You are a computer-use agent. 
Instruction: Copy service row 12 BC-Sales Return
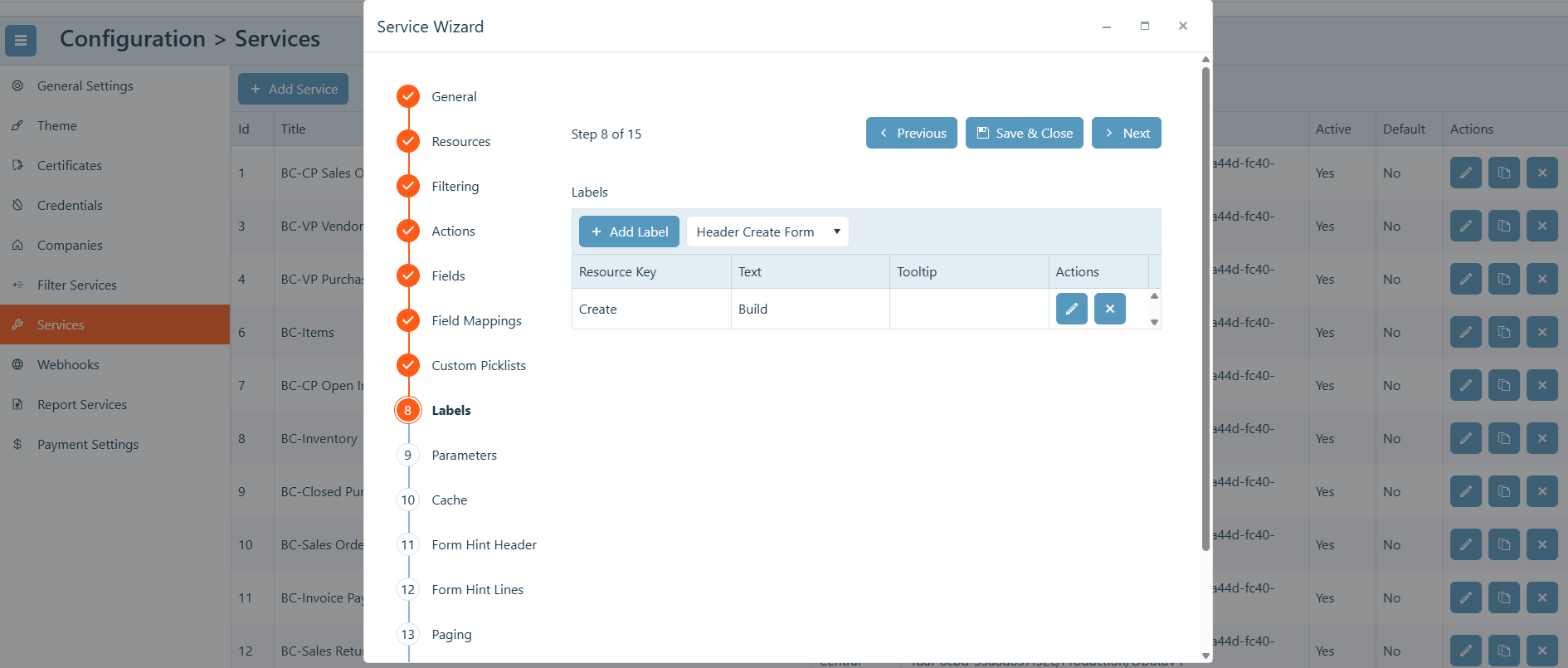(x=1503, y=651)
